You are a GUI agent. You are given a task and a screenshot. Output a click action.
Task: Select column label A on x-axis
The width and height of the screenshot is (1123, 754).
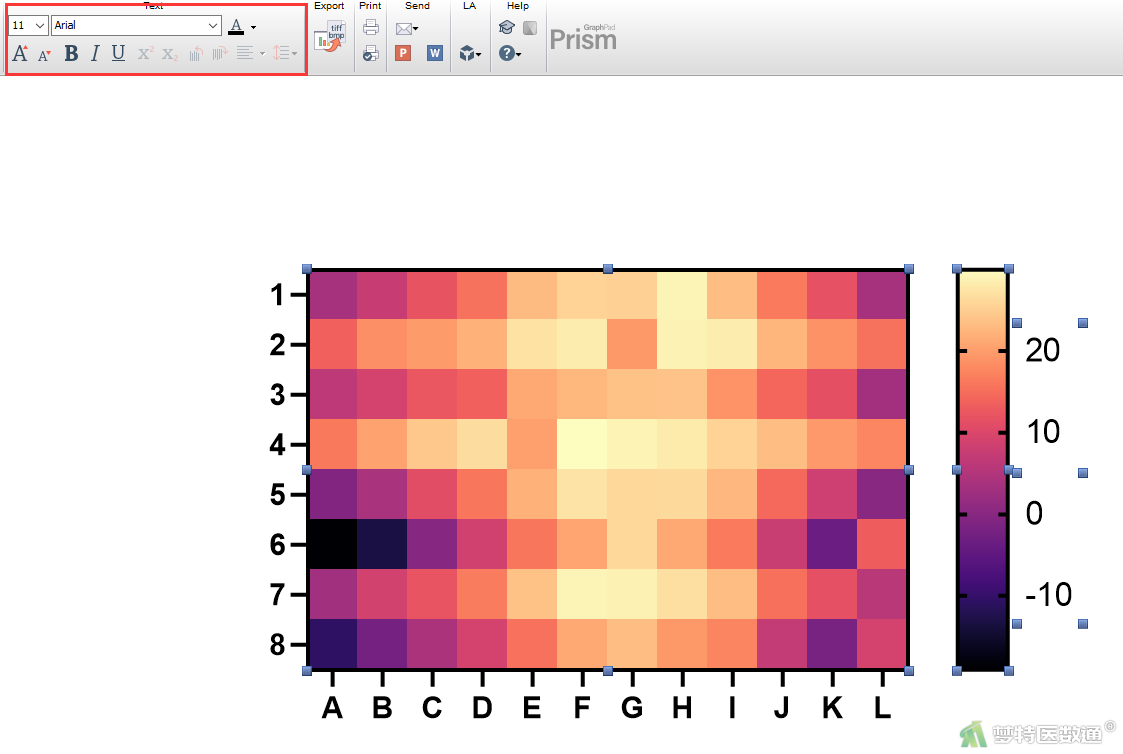[x=332, y=707]
